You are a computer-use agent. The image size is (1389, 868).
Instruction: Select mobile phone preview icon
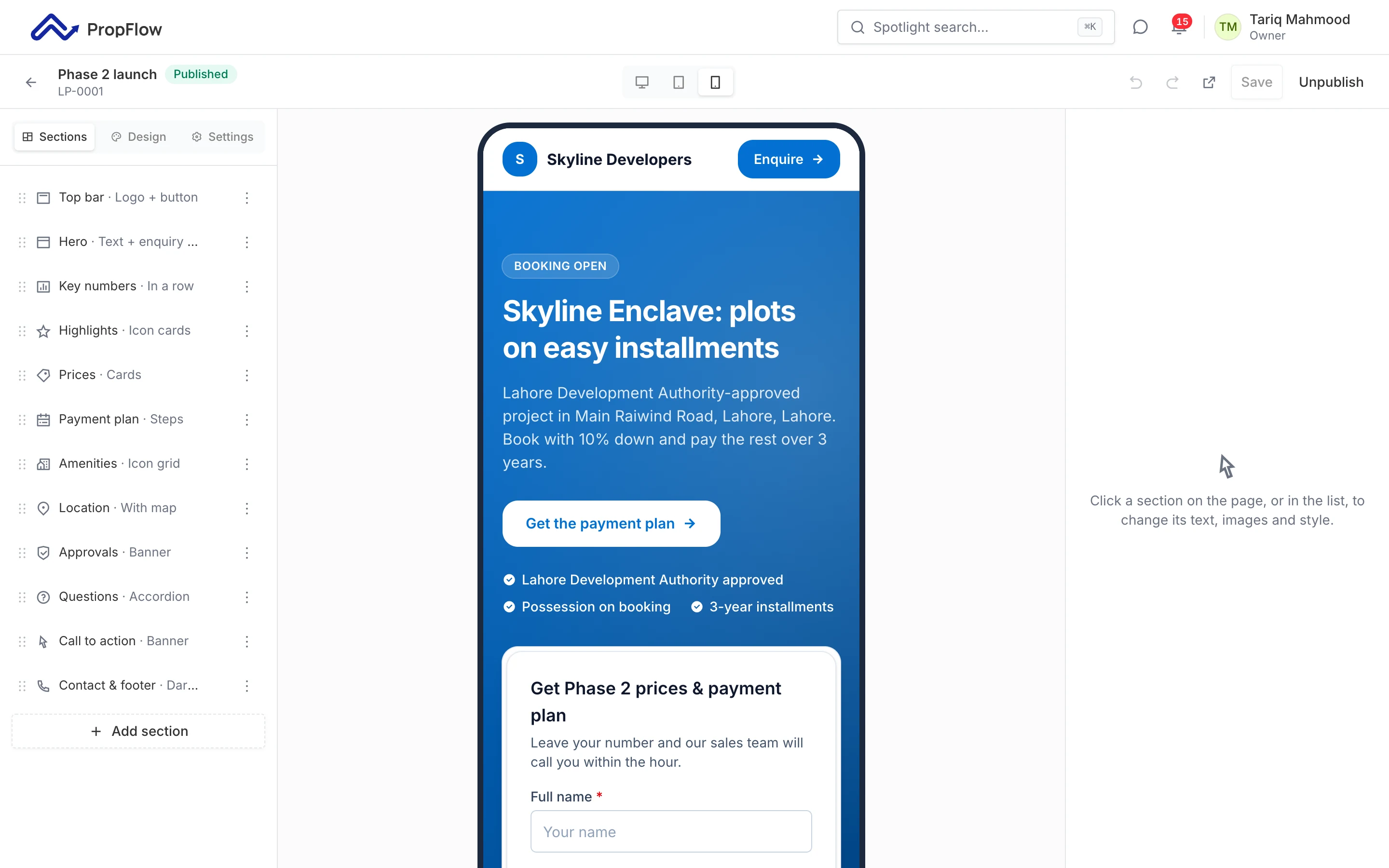(715, 82)
